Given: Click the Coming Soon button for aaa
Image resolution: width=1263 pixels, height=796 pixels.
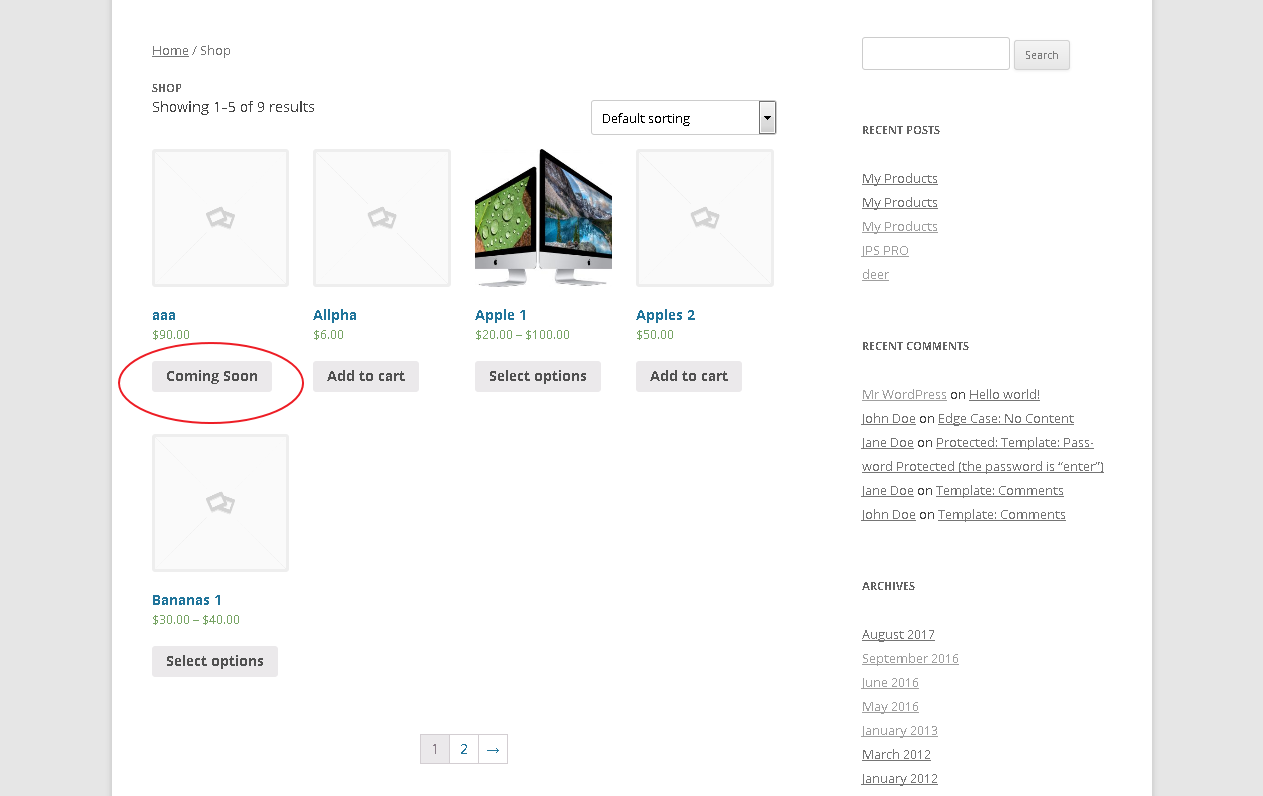Looking at the screenshot, I should pos(212,376).
